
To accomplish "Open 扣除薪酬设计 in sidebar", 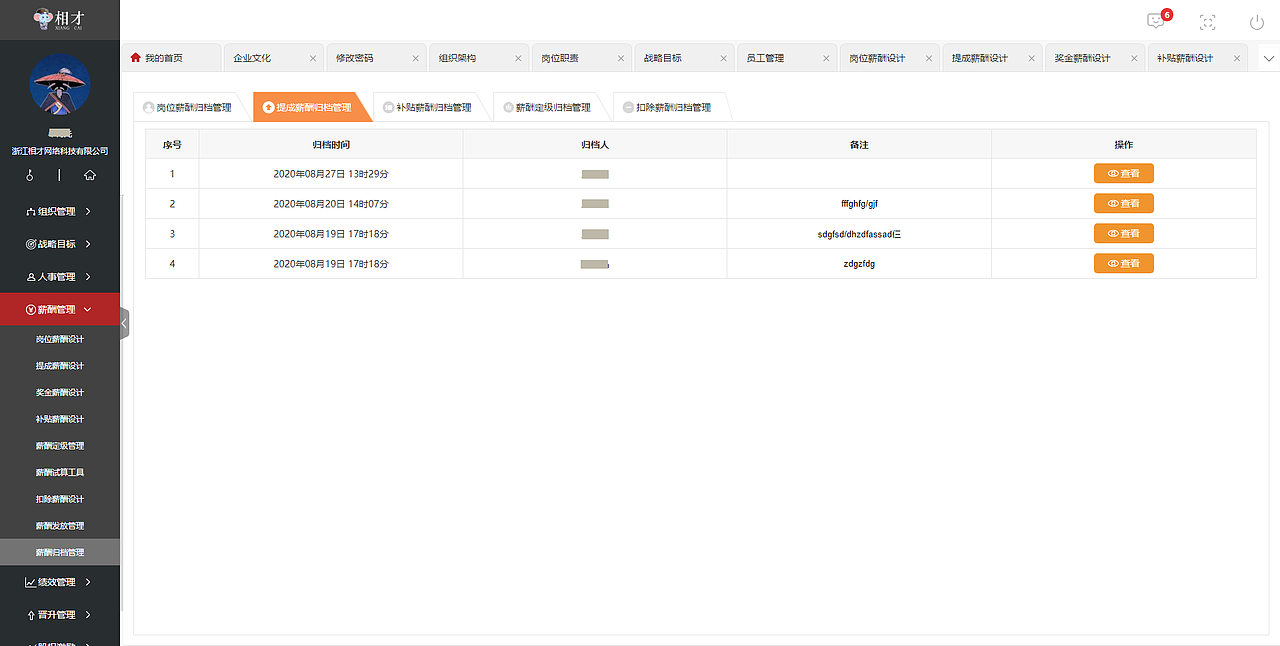I will (x=60, y=499).
